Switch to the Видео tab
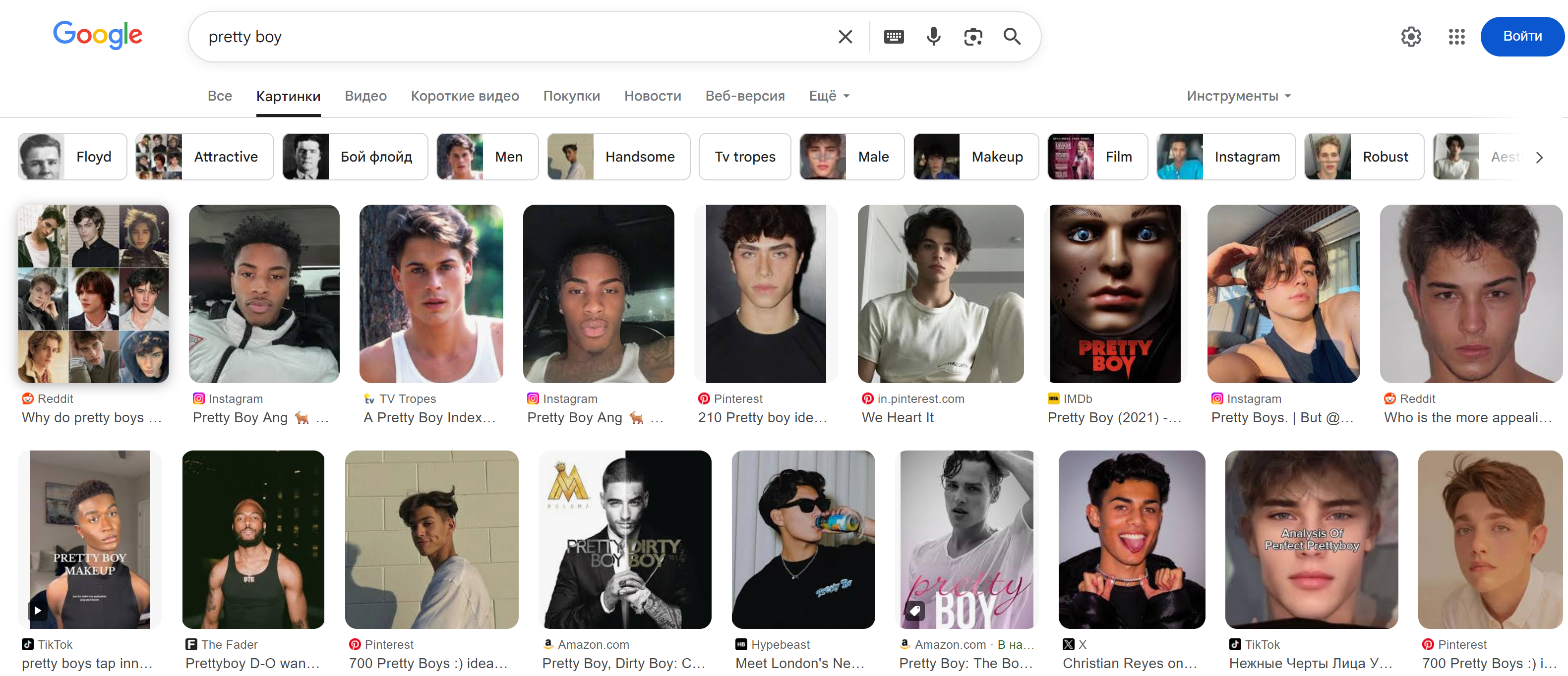 pos(366,96)
